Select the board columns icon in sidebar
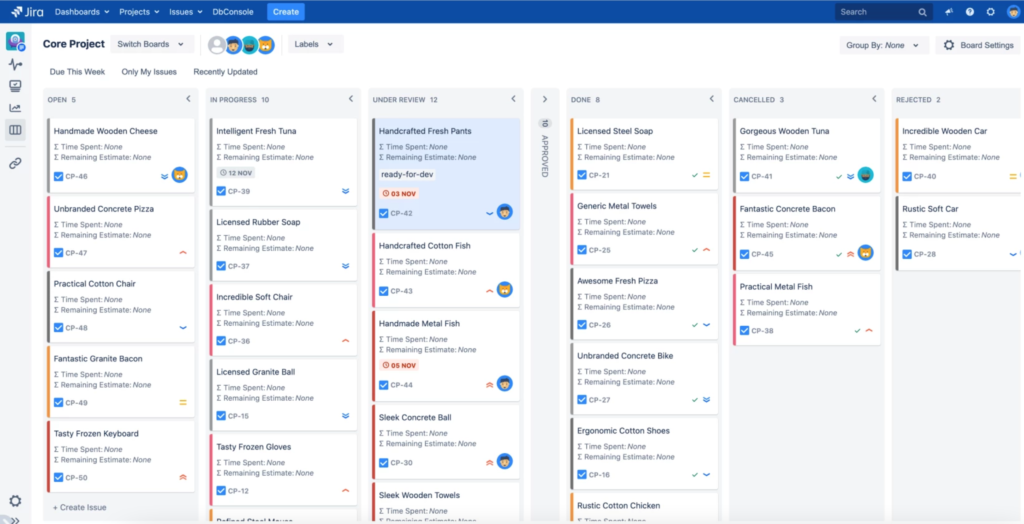Image resolution: width=1024 pixels, height=524 pixels. pos(15,130)
